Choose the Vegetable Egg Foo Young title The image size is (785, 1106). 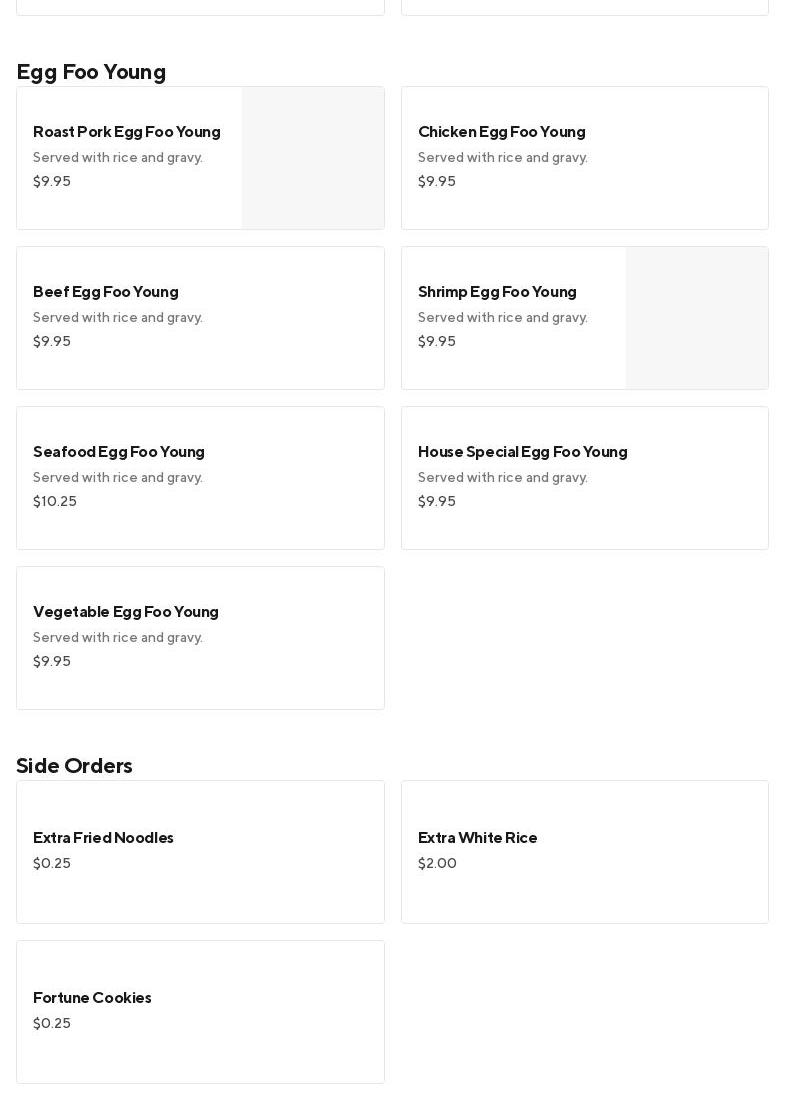pos(126,612)
